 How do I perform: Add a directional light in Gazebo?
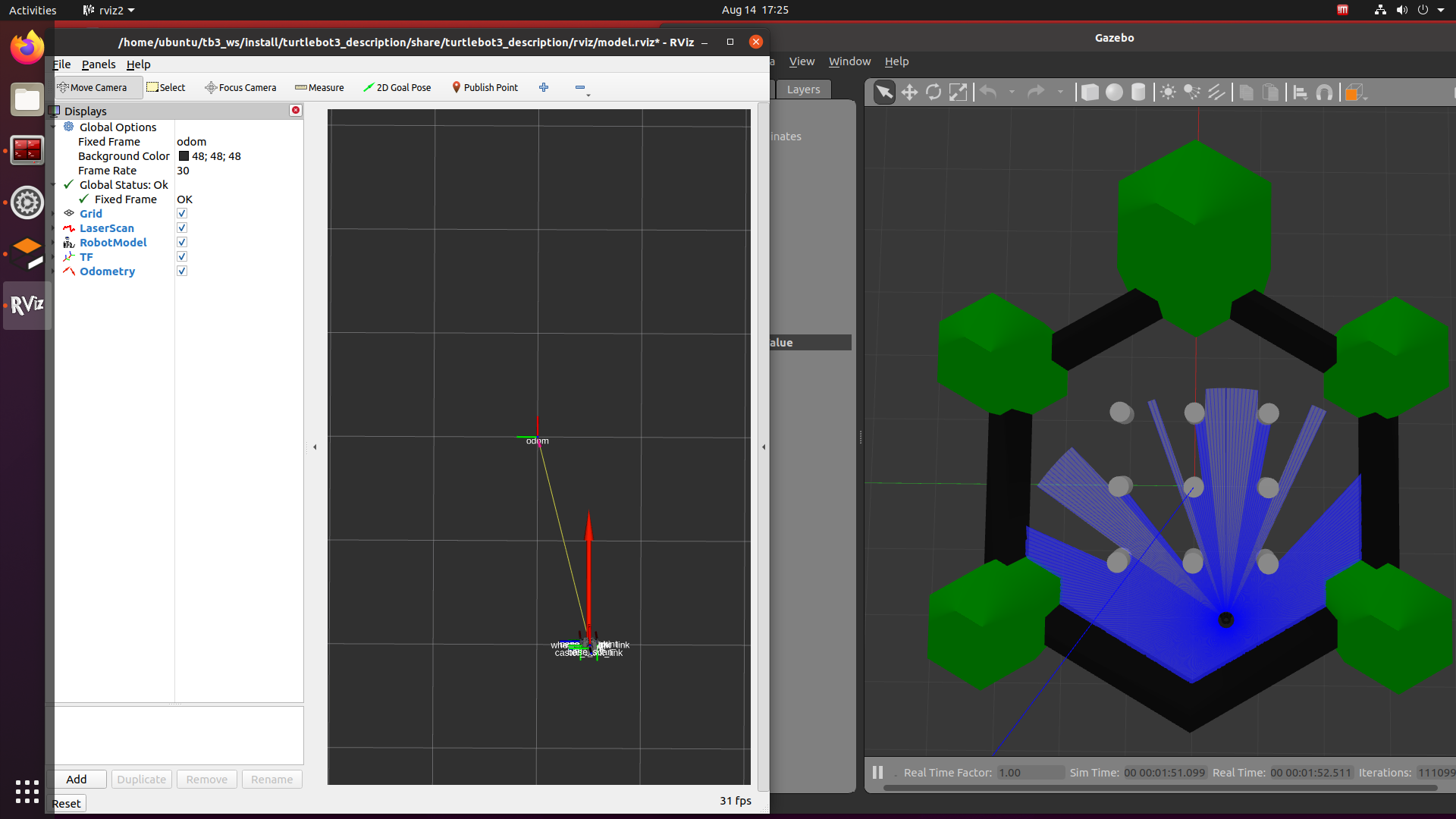pos(1216,93)
